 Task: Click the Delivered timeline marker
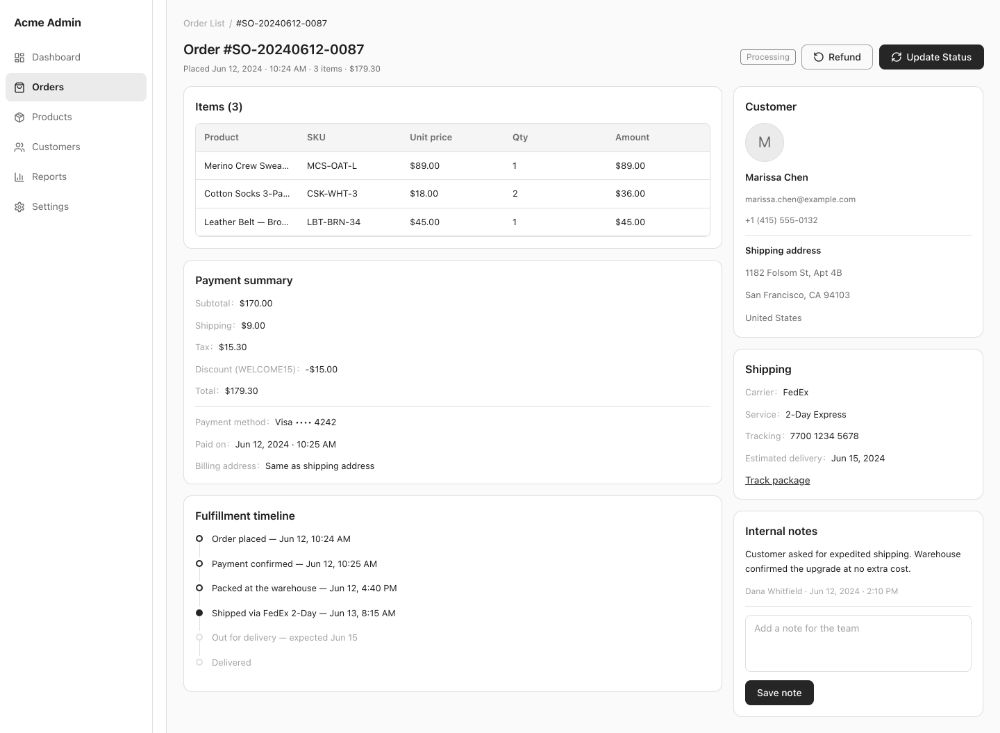200,663
